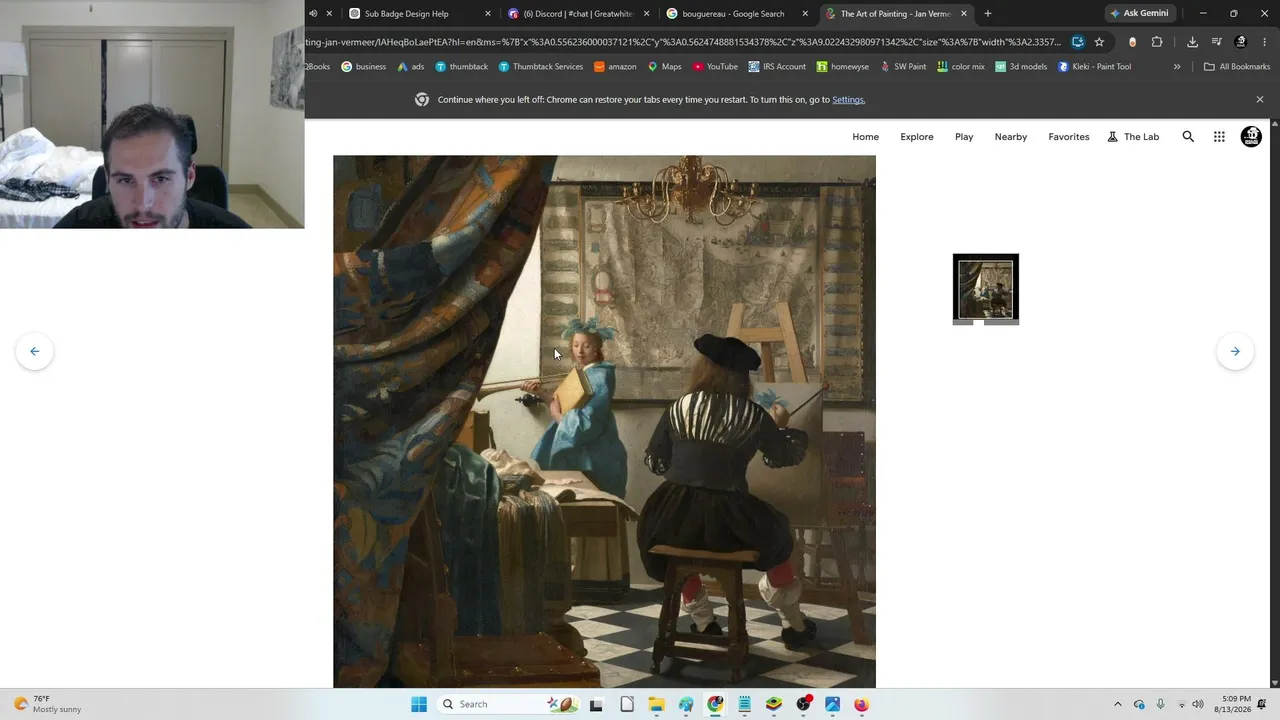Open Google Chrome from the taskbar

click(715, 704)
